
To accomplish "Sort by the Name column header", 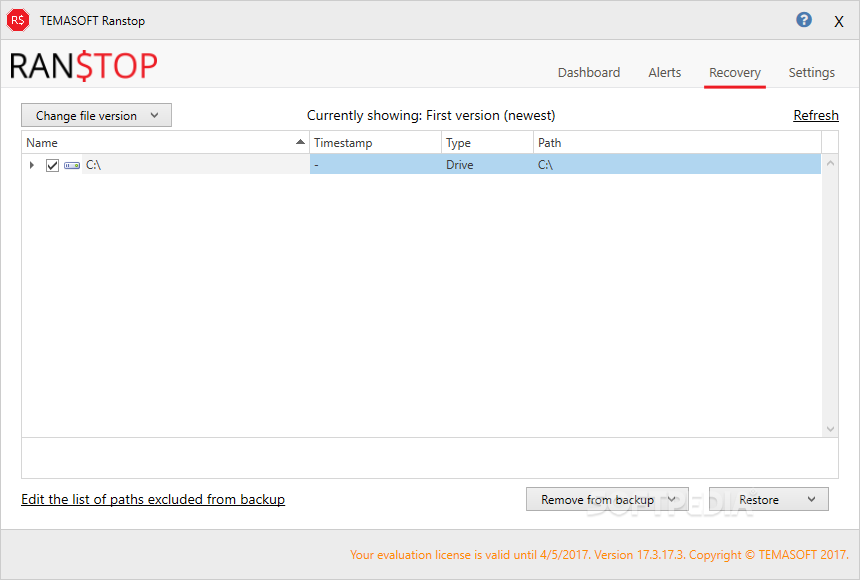I will coord(166,143).
